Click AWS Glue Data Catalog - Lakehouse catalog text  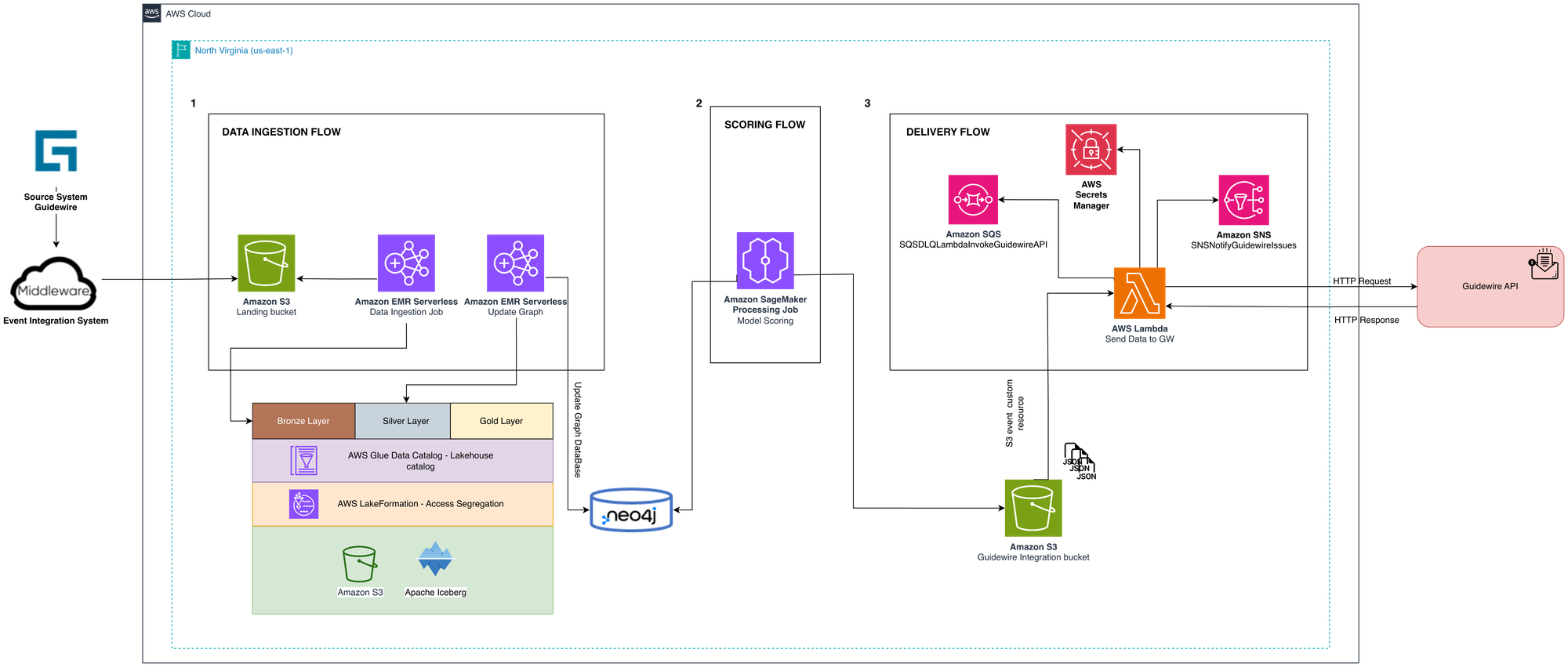(420, 461)
